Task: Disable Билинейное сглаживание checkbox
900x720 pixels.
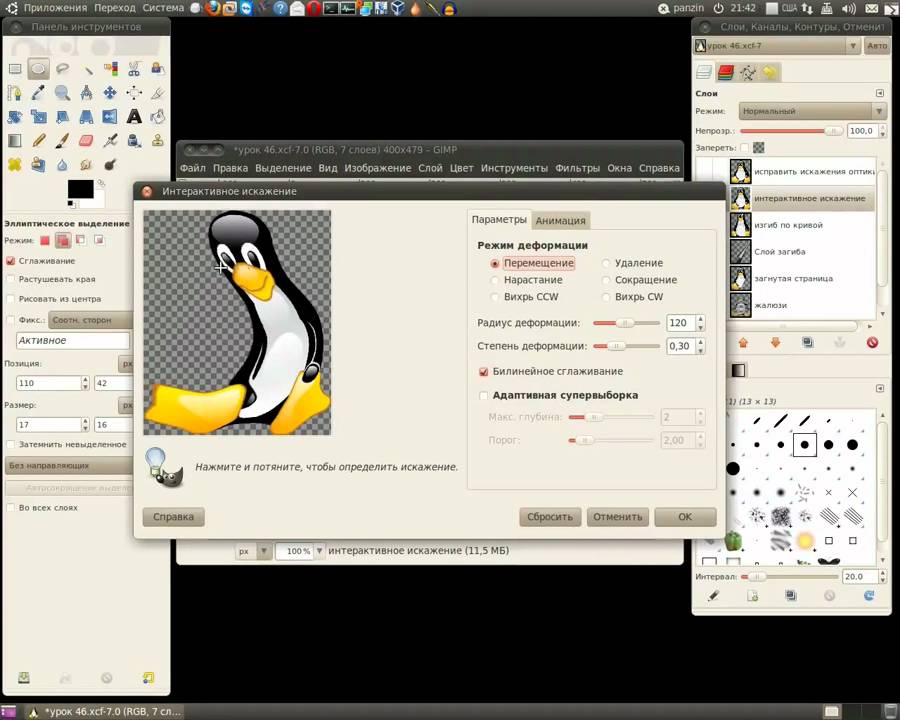Action: 483,372
